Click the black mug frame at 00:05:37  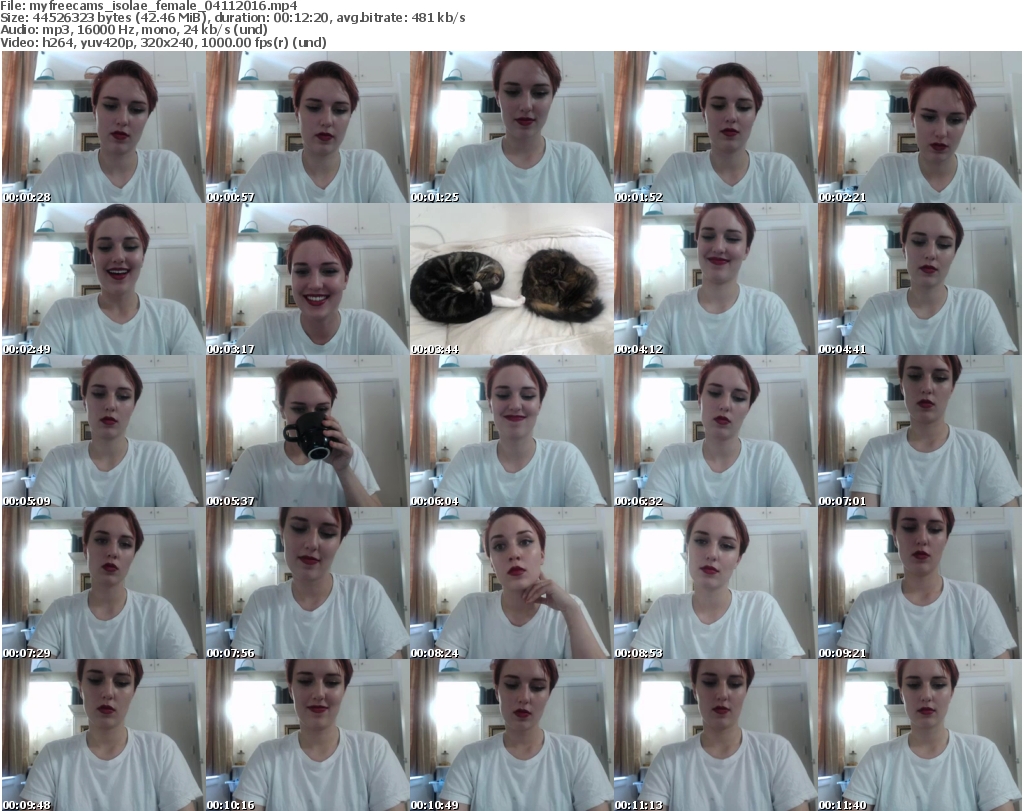point(307,431)
